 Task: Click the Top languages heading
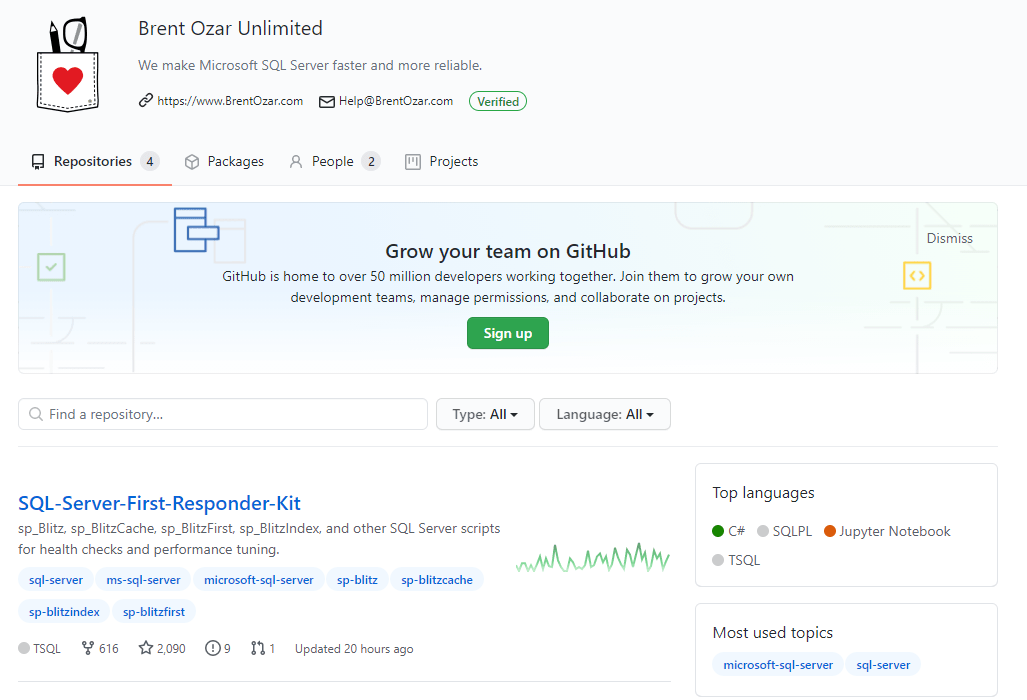point(763,493)
